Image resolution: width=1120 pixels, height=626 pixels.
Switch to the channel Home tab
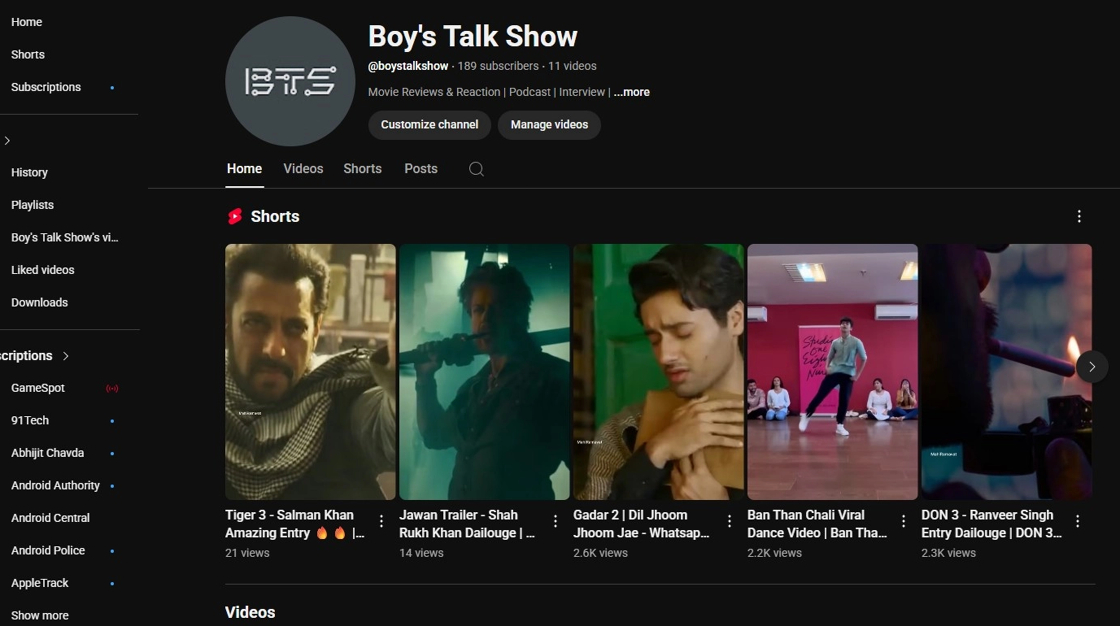click(x=244, y=169)
